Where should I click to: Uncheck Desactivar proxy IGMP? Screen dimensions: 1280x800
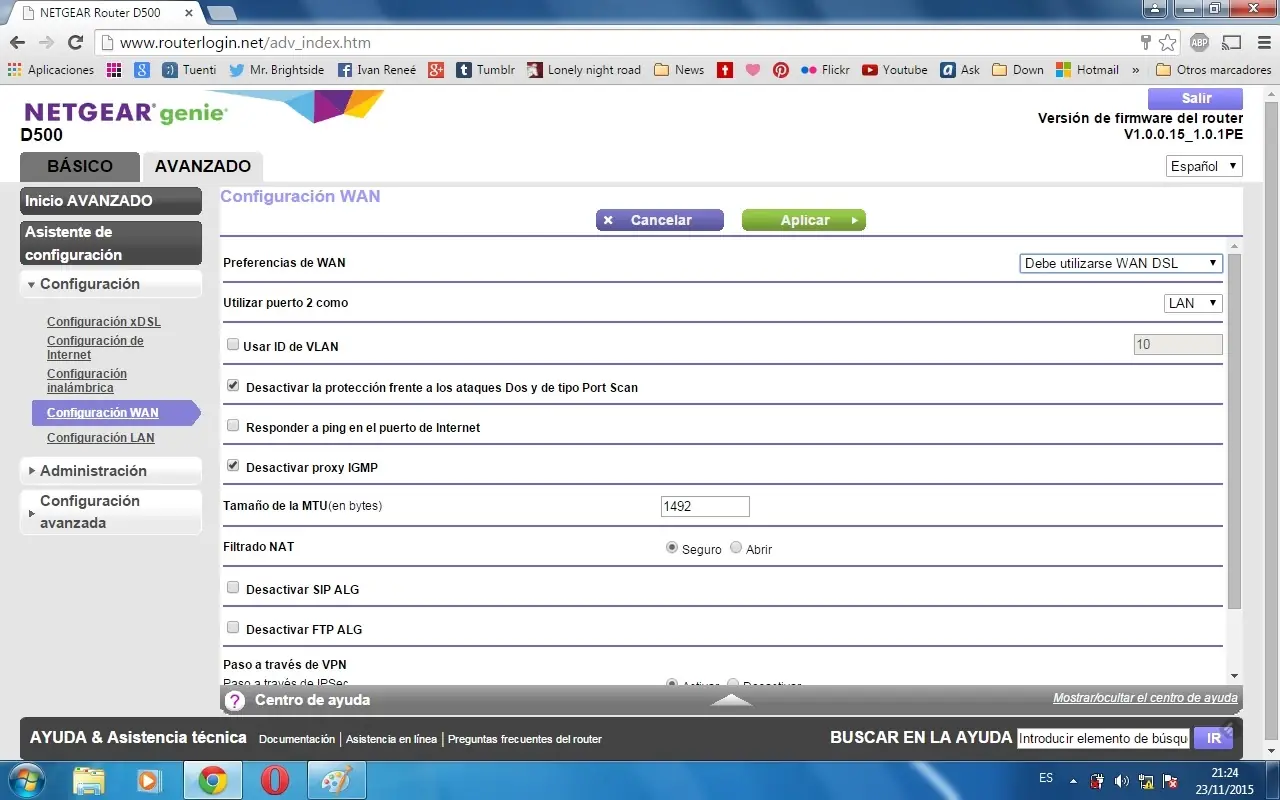click(x=233, y=465)
